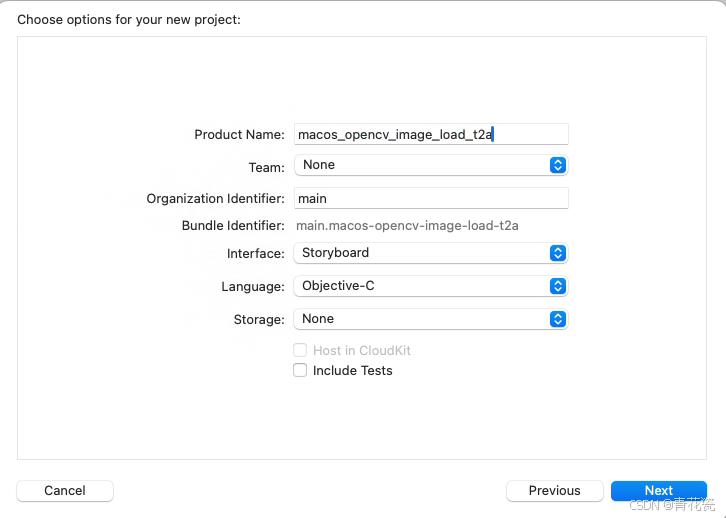The image size is (726, 518).
Task: Focus the Organization Identifier field
Action: pyautogui.click(x=431, y=198)
